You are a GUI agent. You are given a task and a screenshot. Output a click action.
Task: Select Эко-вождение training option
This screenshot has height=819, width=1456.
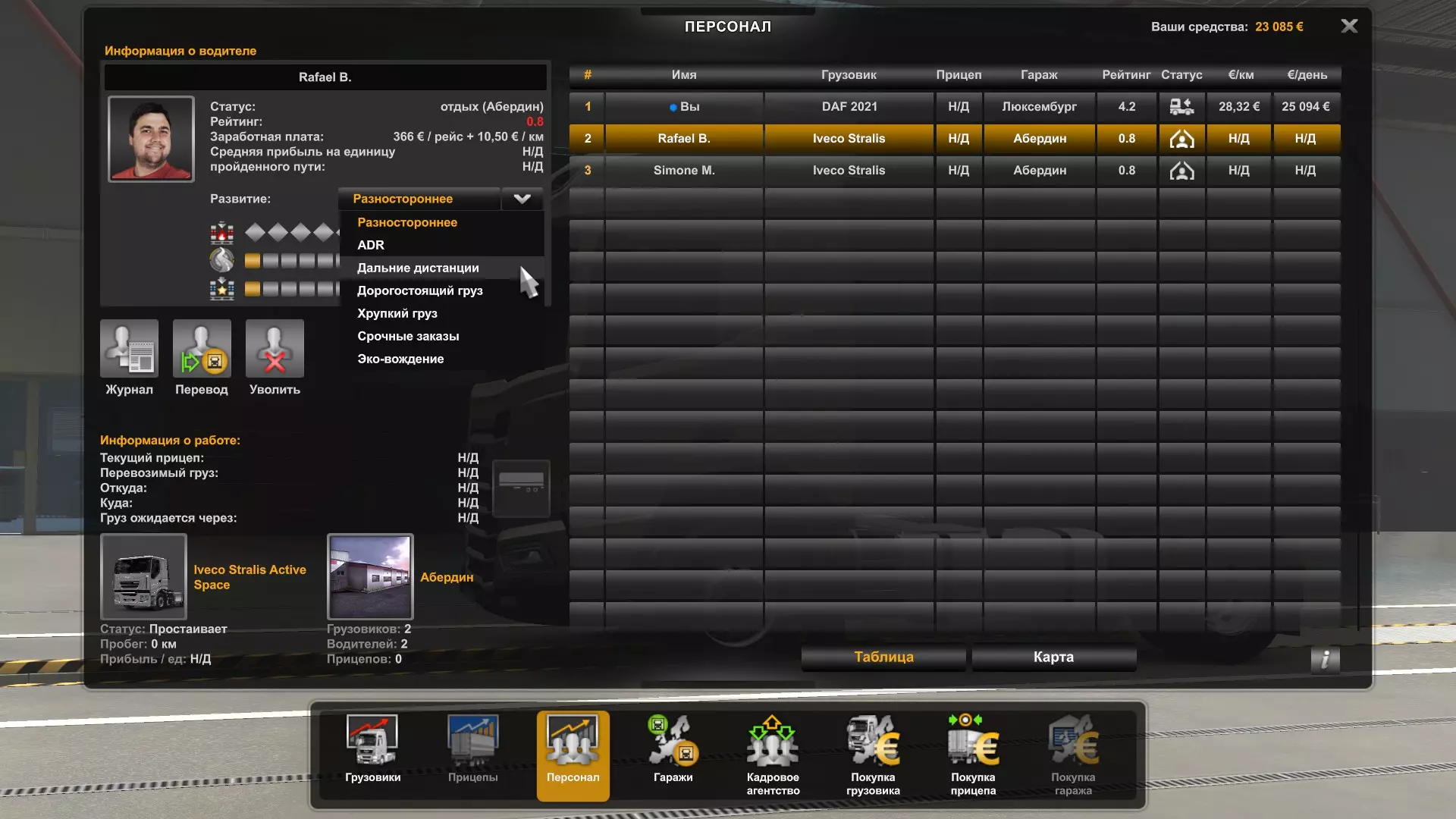click(x=400, y=359)
